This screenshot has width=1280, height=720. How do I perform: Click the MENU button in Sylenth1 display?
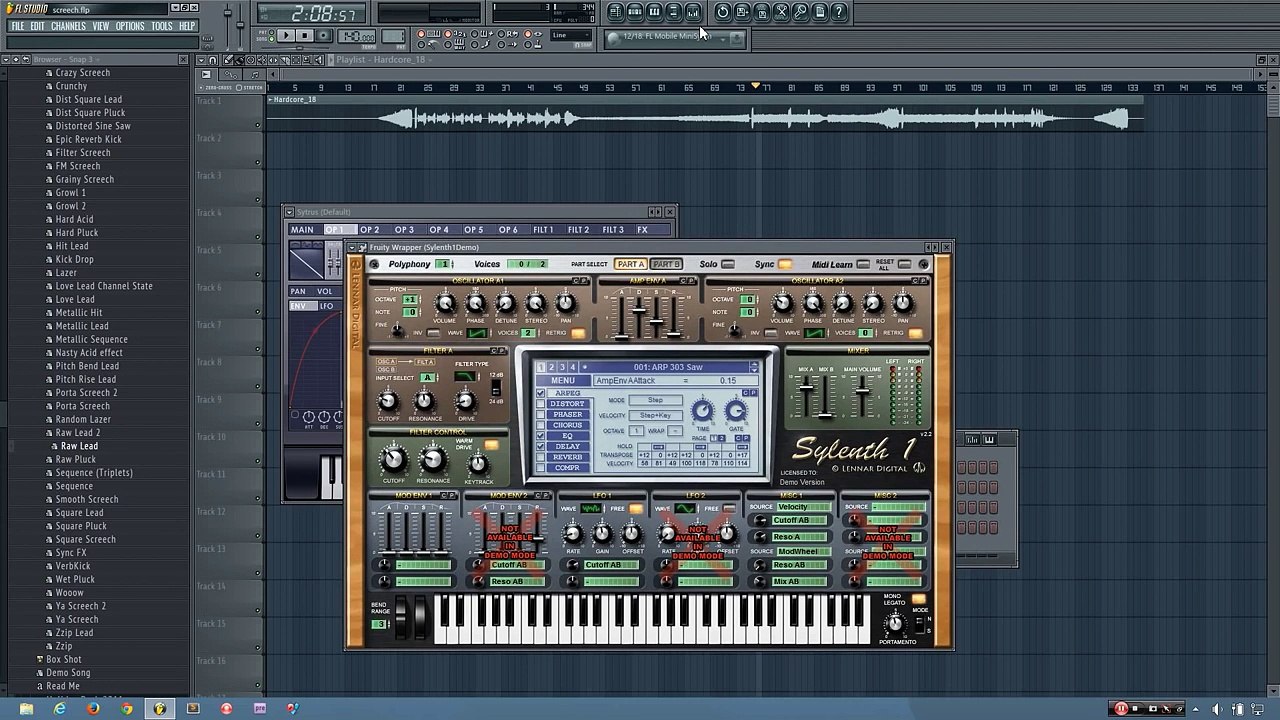pyautogui.click(x=563, y=380)
